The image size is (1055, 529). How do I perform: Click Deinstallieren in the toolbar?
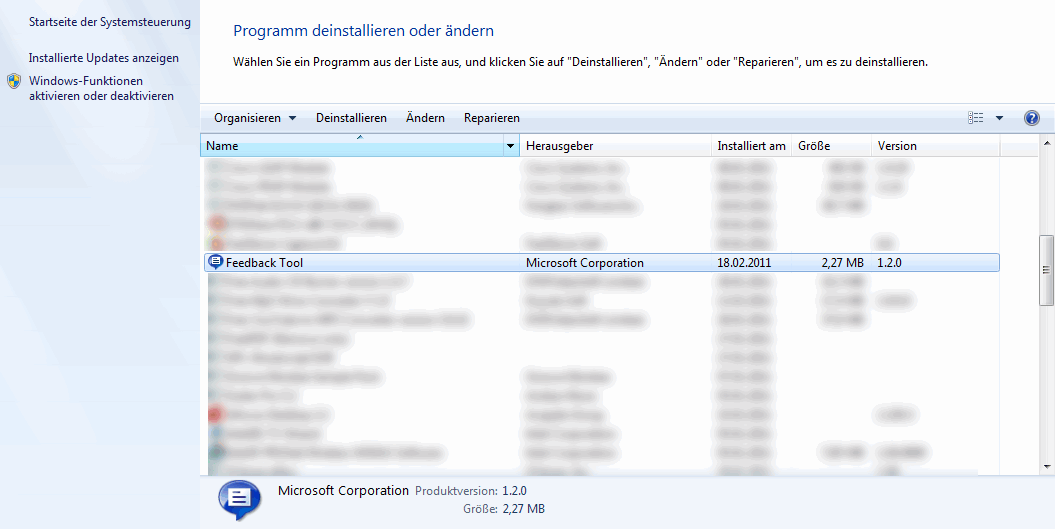tap(351, 118)
